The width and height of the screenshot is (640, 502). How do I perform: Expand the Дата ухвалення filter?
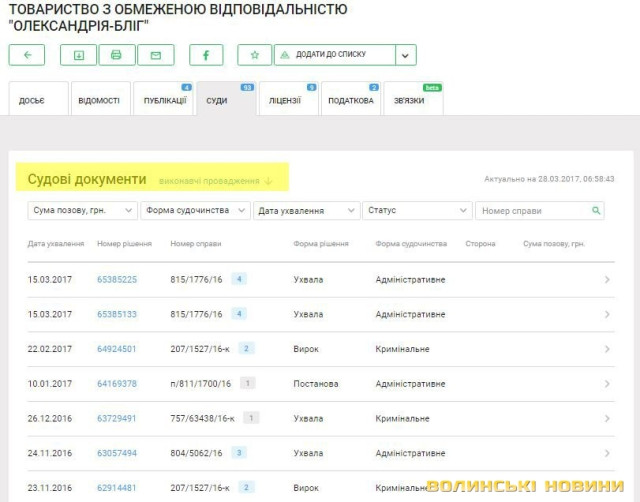307,211
